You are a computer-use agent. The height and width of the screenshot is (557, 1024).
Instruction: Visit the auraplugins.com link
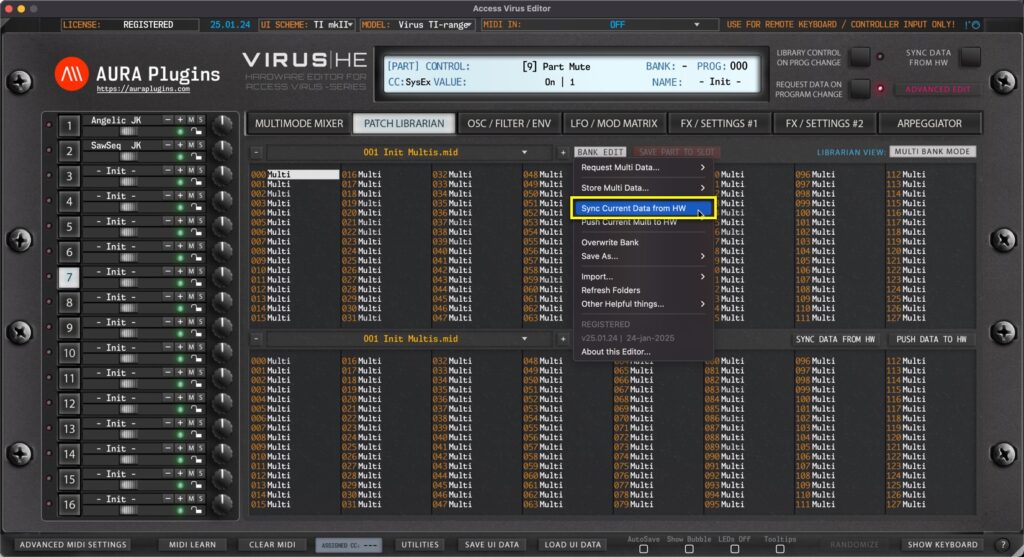point(143,89)
